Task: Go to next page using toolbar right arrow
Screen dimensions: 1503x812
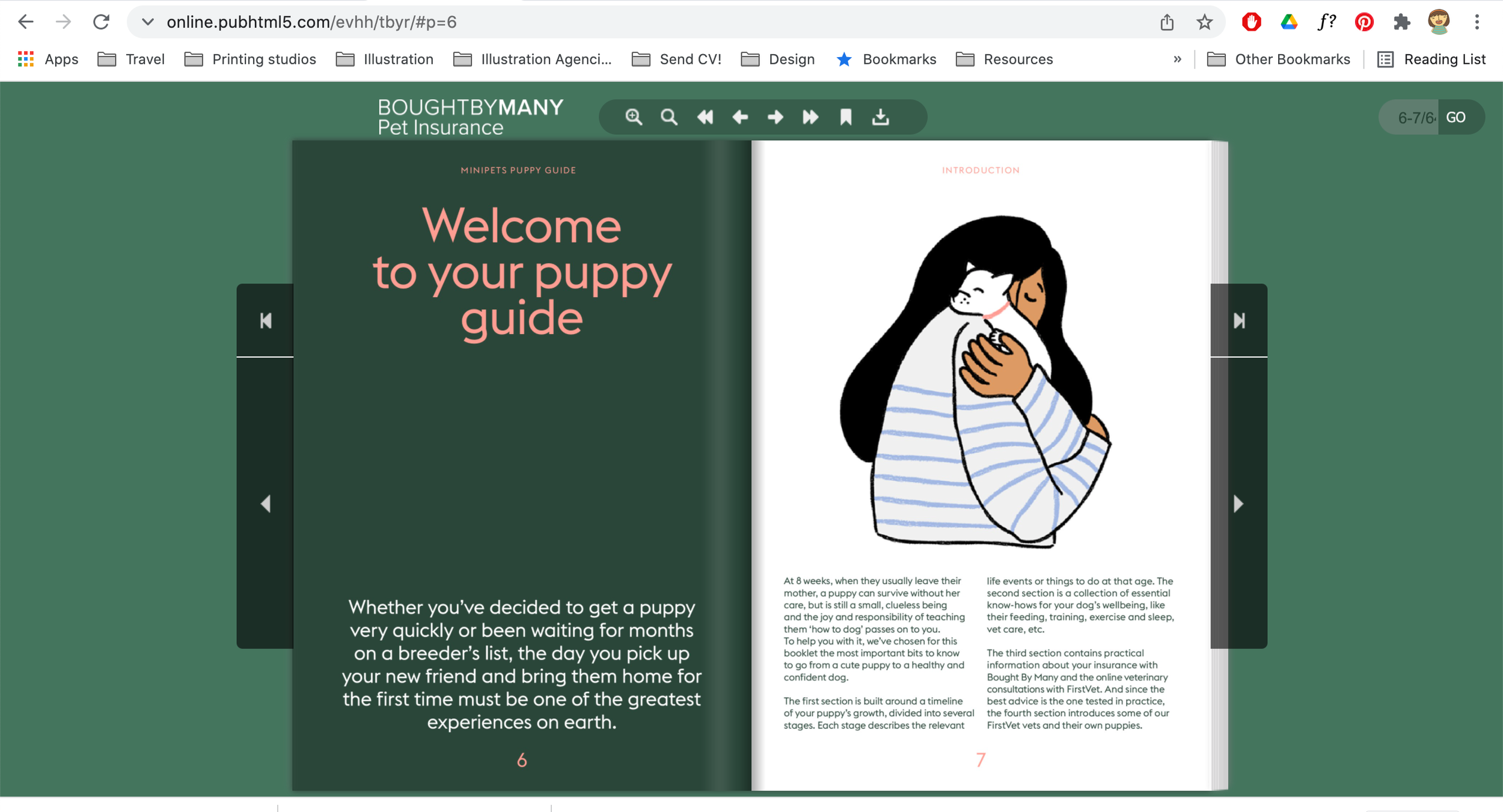Action: coord(776,117)
